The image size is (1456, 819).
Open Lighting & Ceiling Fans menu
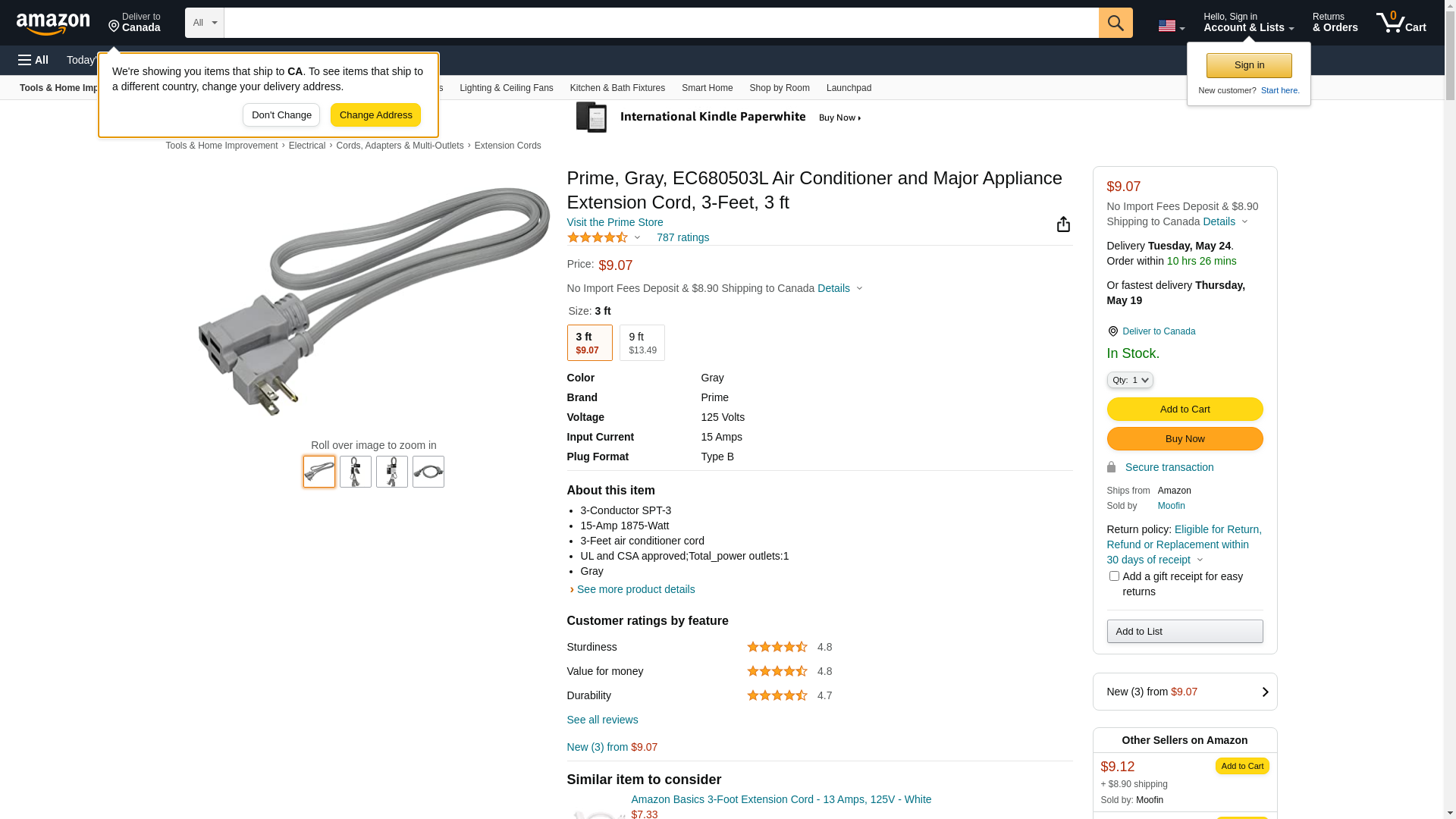(x=506, y=88)
